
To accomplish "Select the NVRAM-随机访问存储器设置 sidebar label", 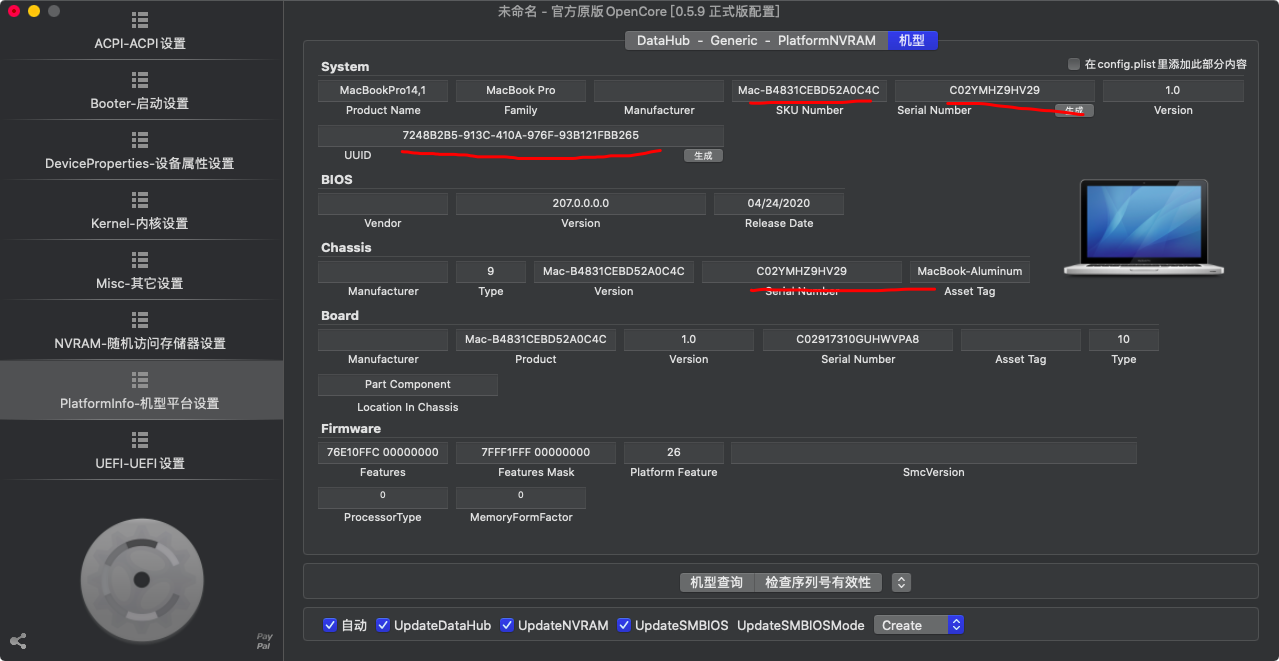I will [140, 344].
